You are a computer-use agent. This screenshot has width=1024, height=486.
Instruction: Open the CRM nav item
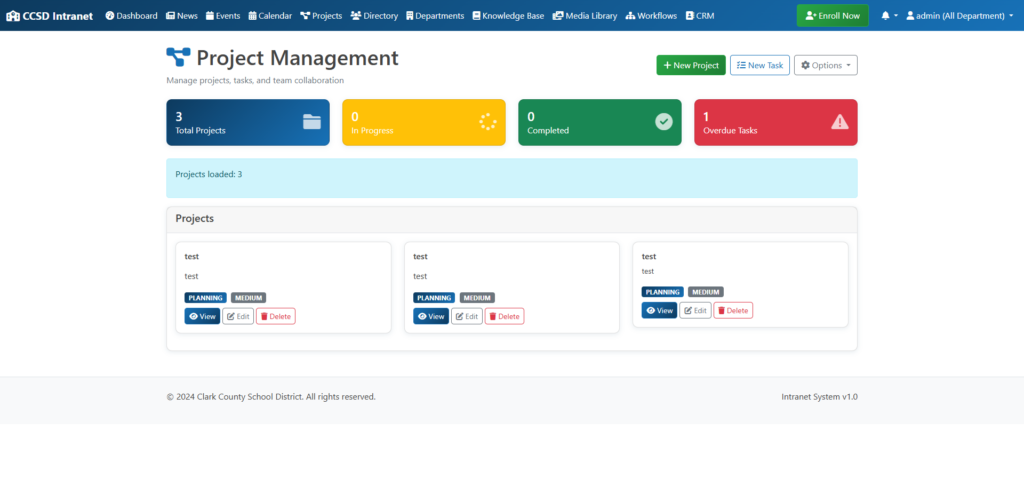pos(700,16)
